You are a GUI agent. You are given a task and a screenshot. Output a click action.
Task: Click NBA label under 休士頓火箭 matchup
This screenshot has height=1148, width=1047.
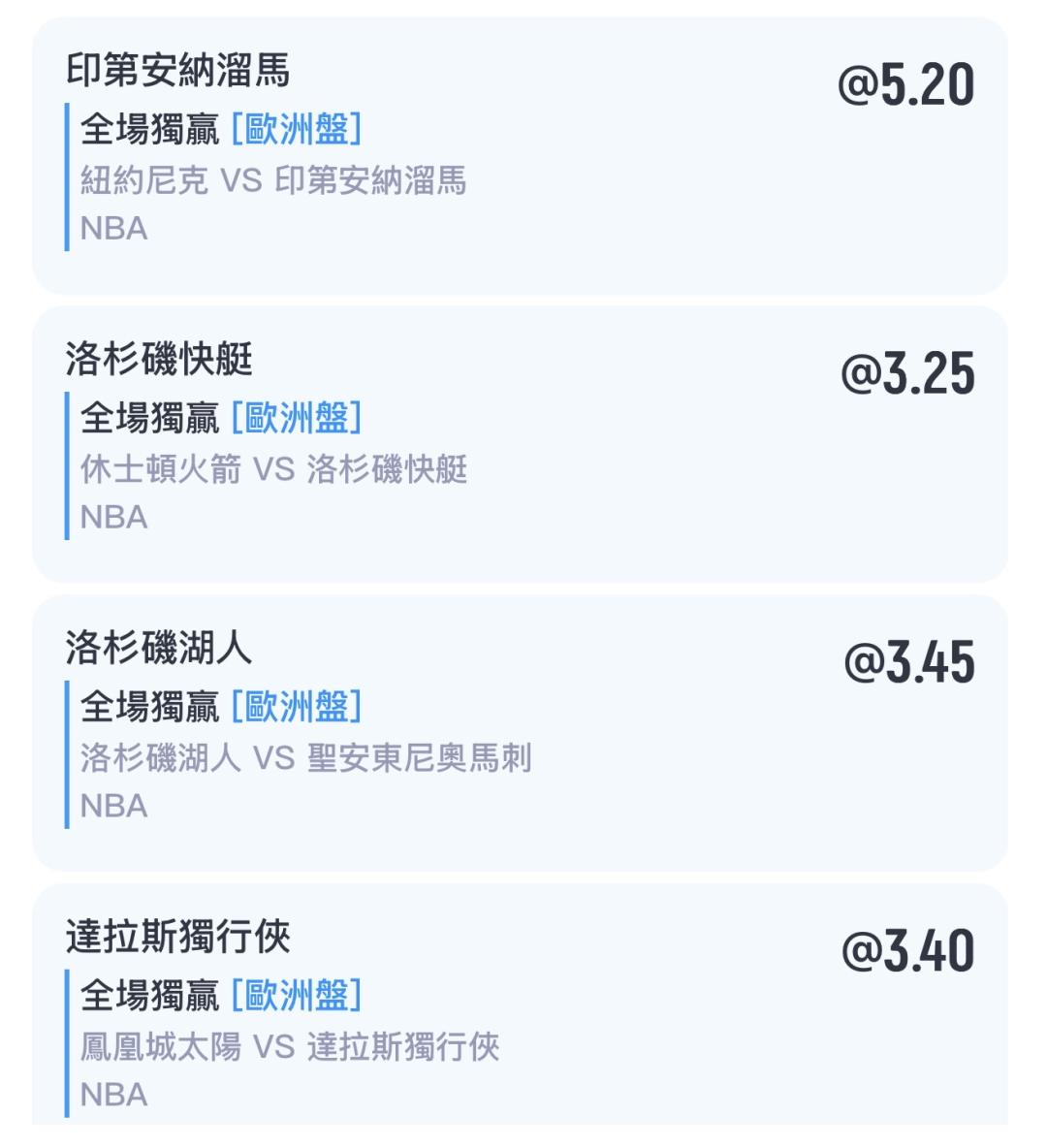point(113,518)
